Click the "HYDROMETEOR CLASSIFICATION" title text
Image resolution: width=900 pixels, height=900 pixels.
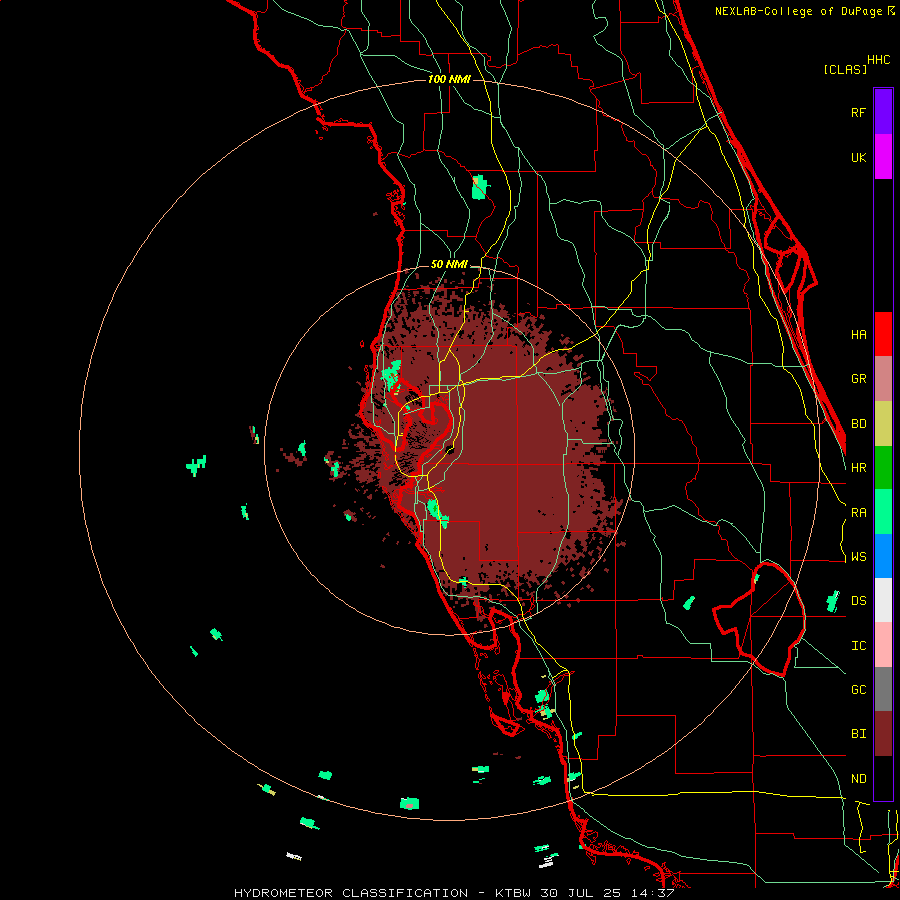point(351,893)
